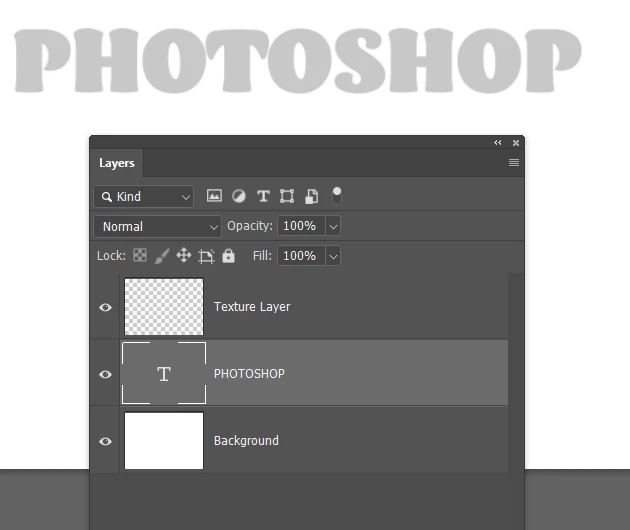This screenshot has width=630, height=530.
Task: Filter layers by smart objects icon
Action: [311, 196]
